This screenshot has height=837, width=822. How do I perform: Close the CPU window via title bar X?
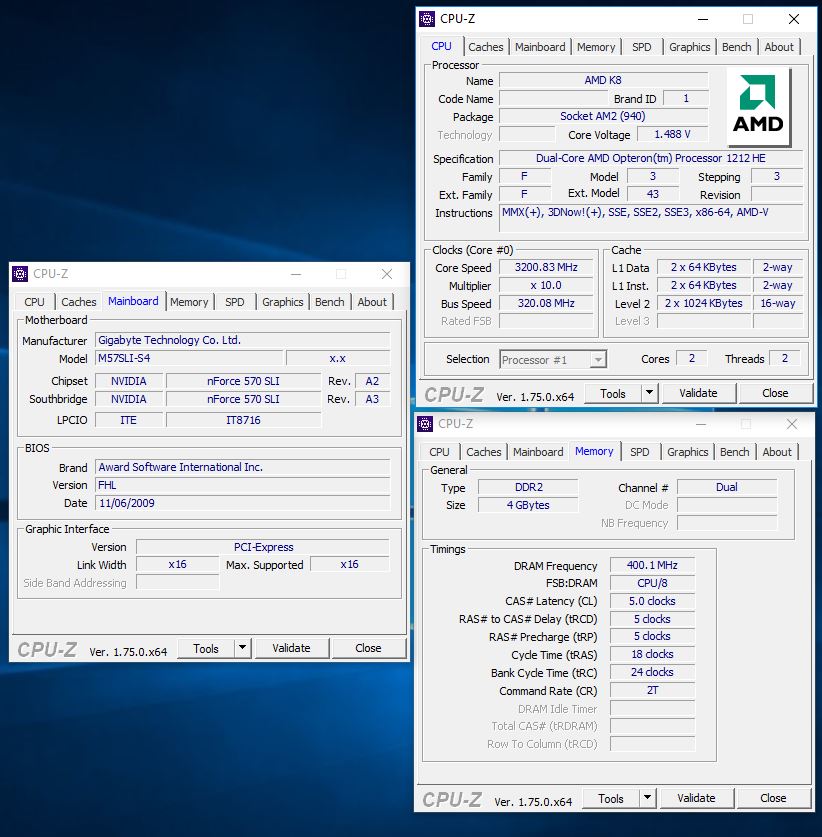pyautogui.click(x=794, y=19)
